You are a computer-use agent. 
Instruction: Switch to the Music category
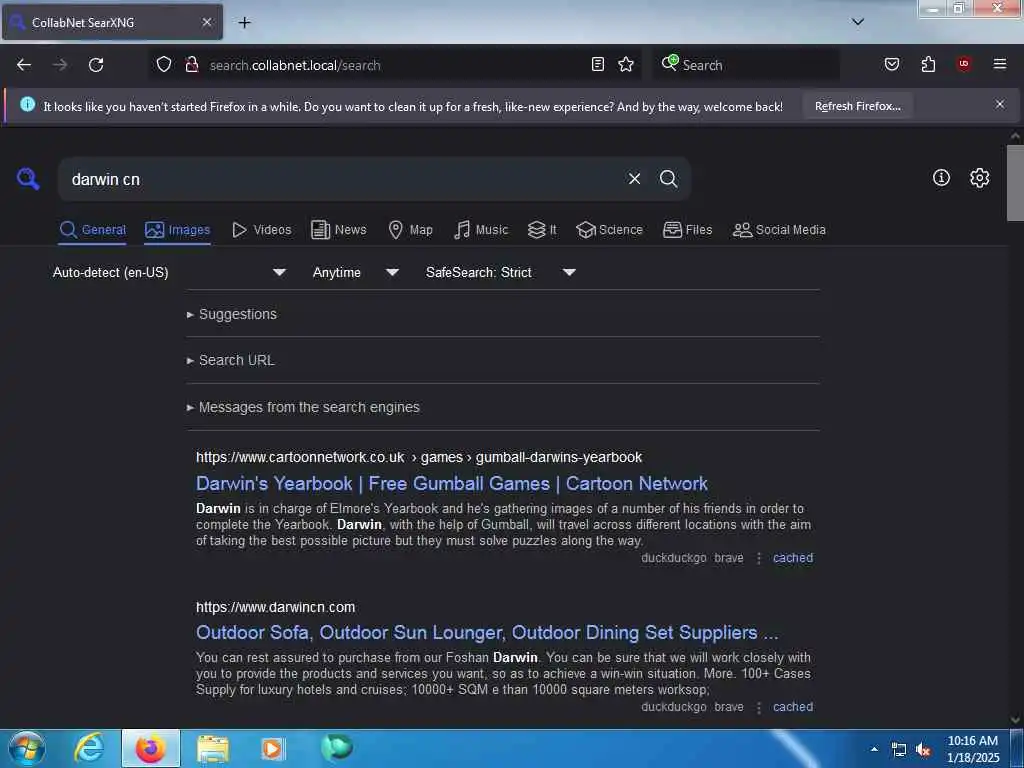pos(481,230)
